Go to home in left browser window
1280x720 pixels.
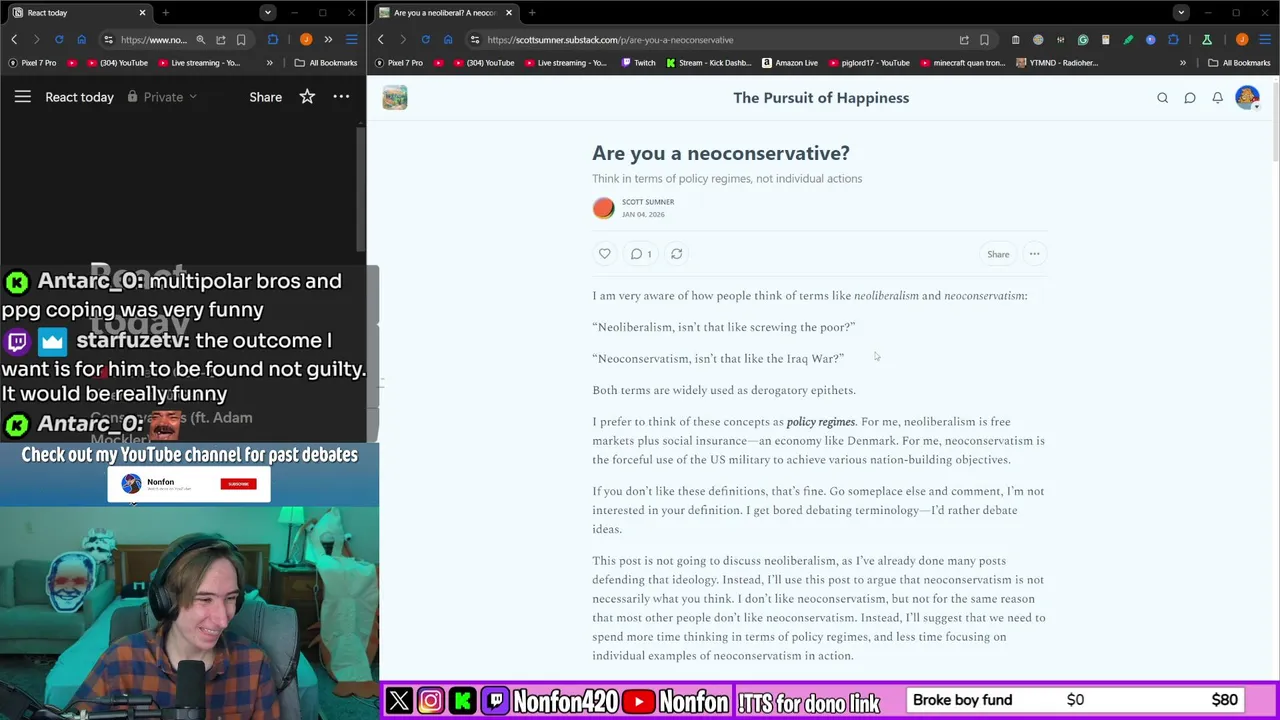(81, 40)
